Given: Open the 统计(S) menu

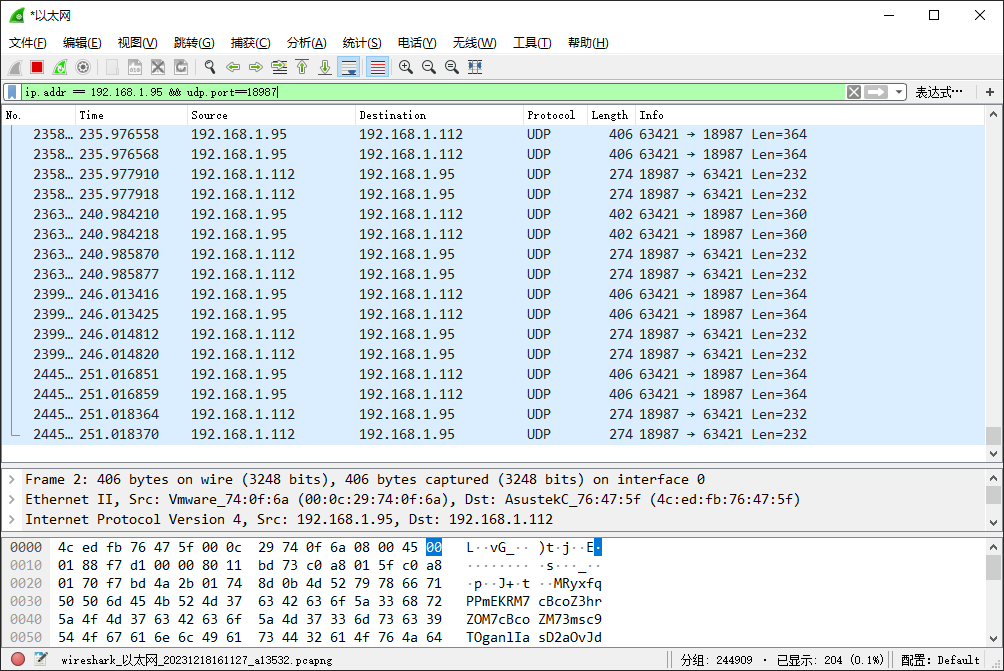Looking at the screenshot, I should 362,42.
